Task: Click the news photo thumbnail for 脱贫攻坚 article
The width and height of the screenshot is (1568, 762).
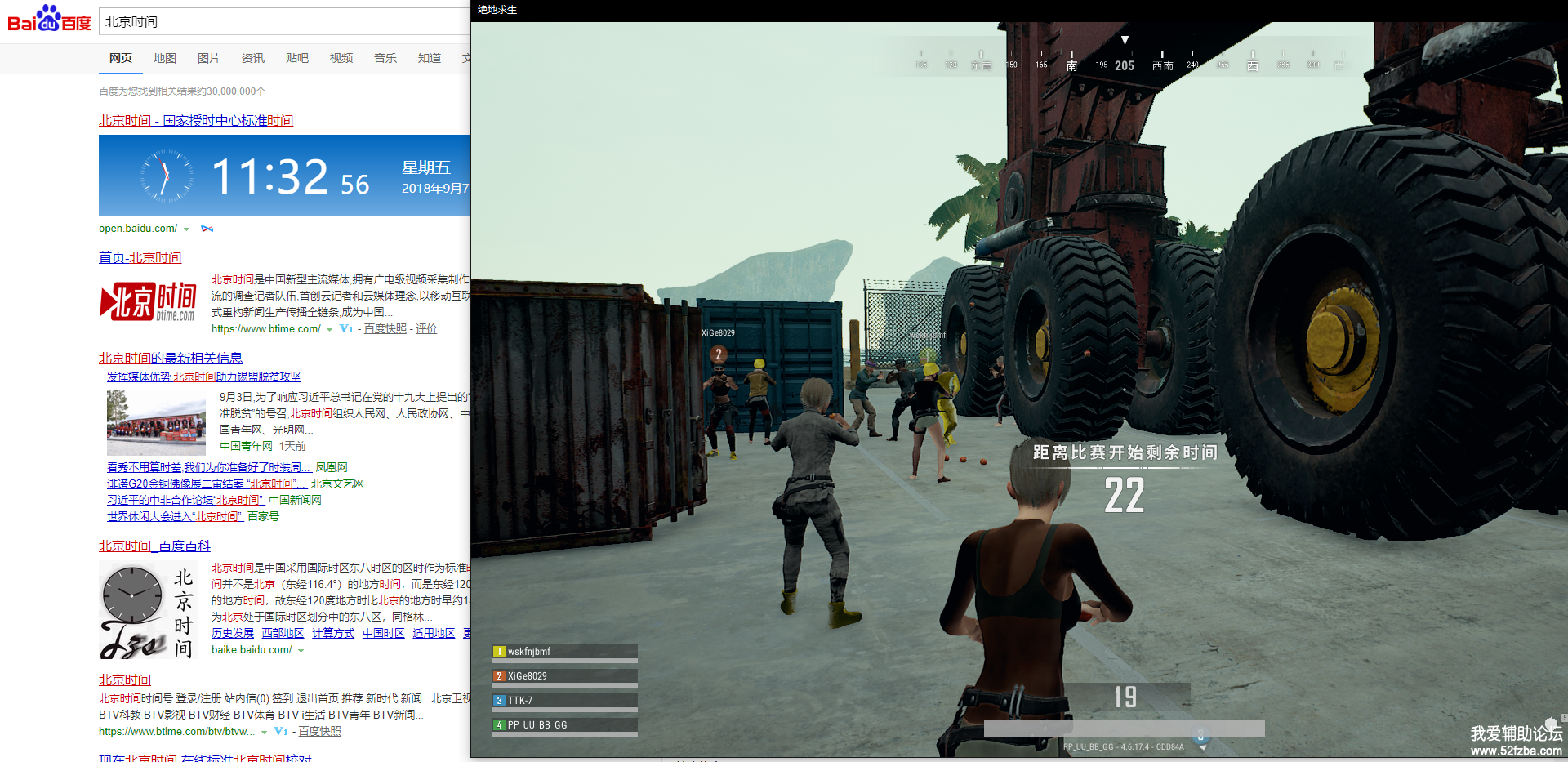Action: 156,422
